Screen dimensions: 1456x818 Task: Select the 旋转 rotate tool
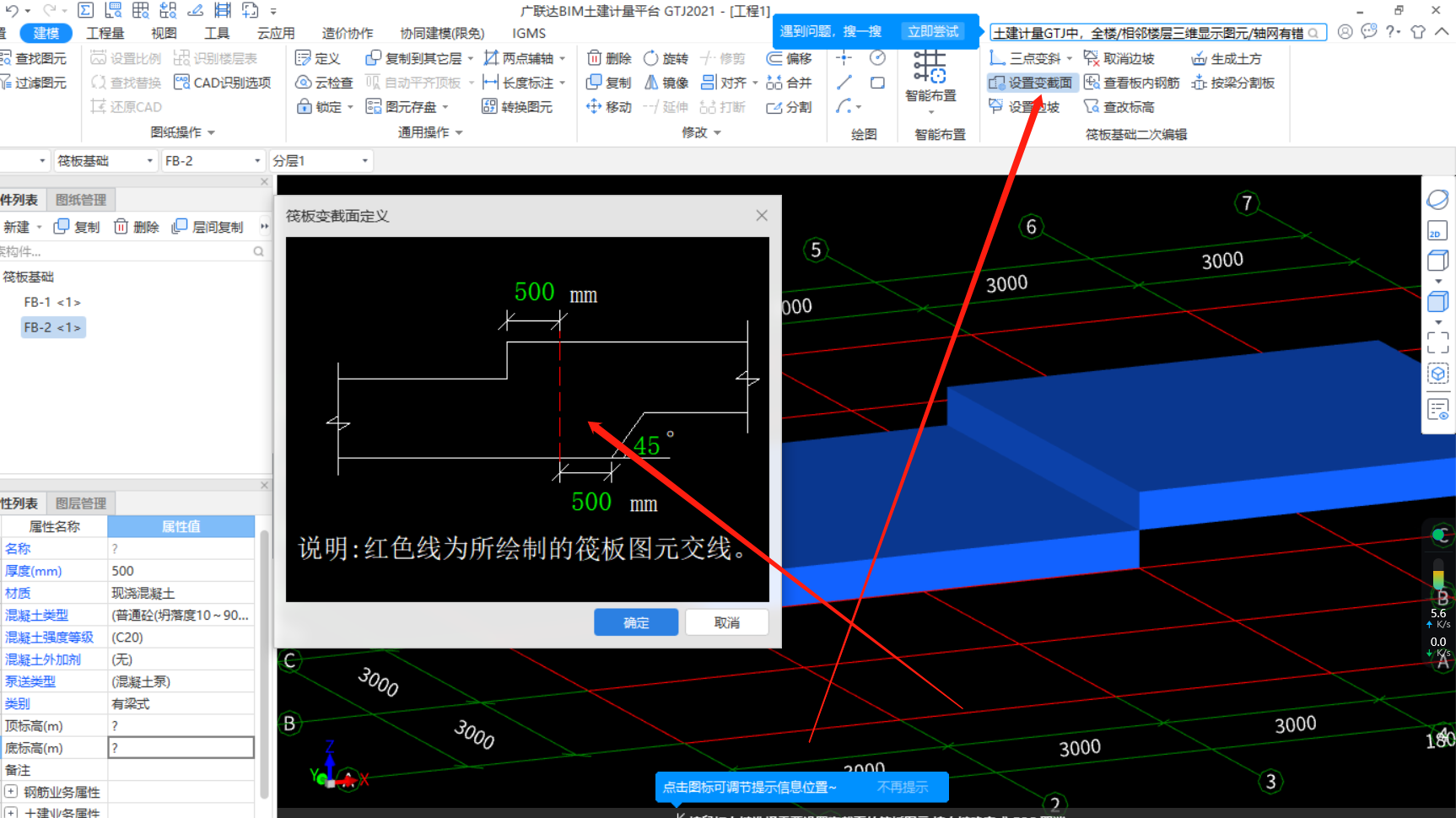[666, 58]
